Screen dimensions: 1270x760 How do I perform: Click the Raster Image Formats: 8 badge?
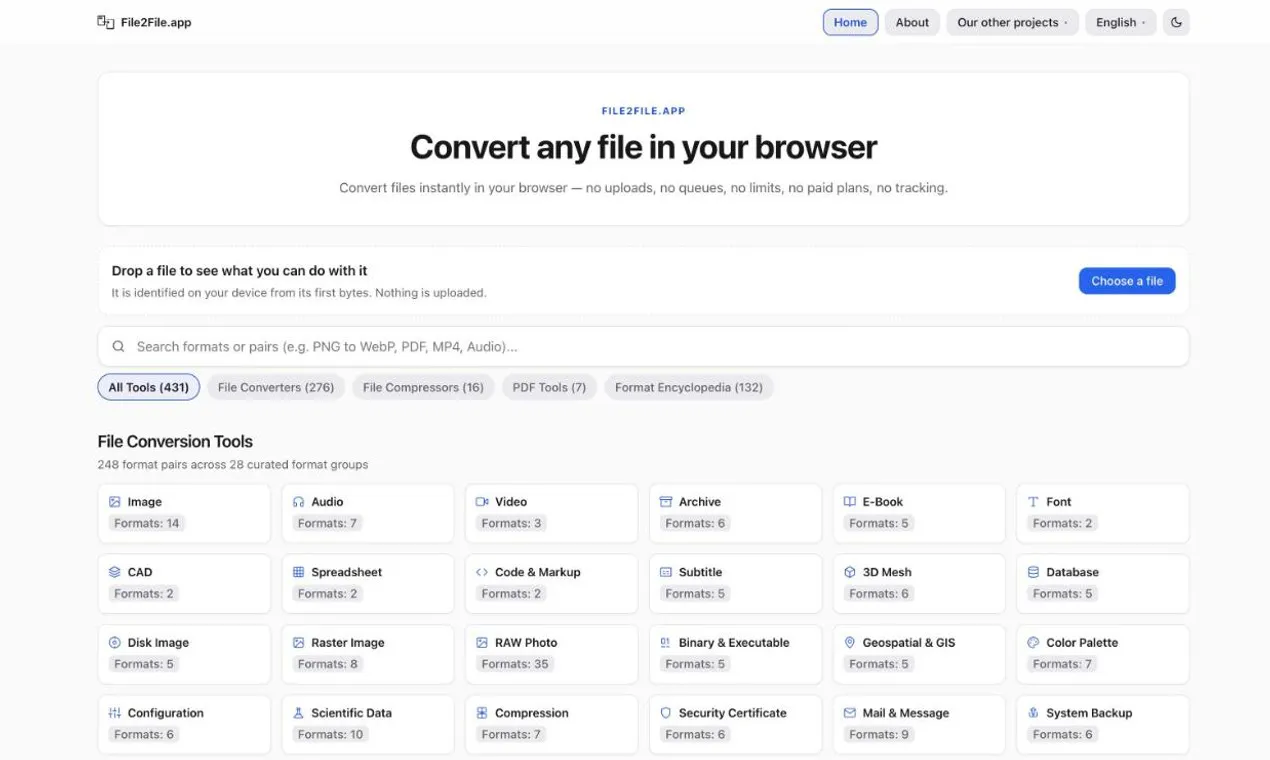pos(327,664)
